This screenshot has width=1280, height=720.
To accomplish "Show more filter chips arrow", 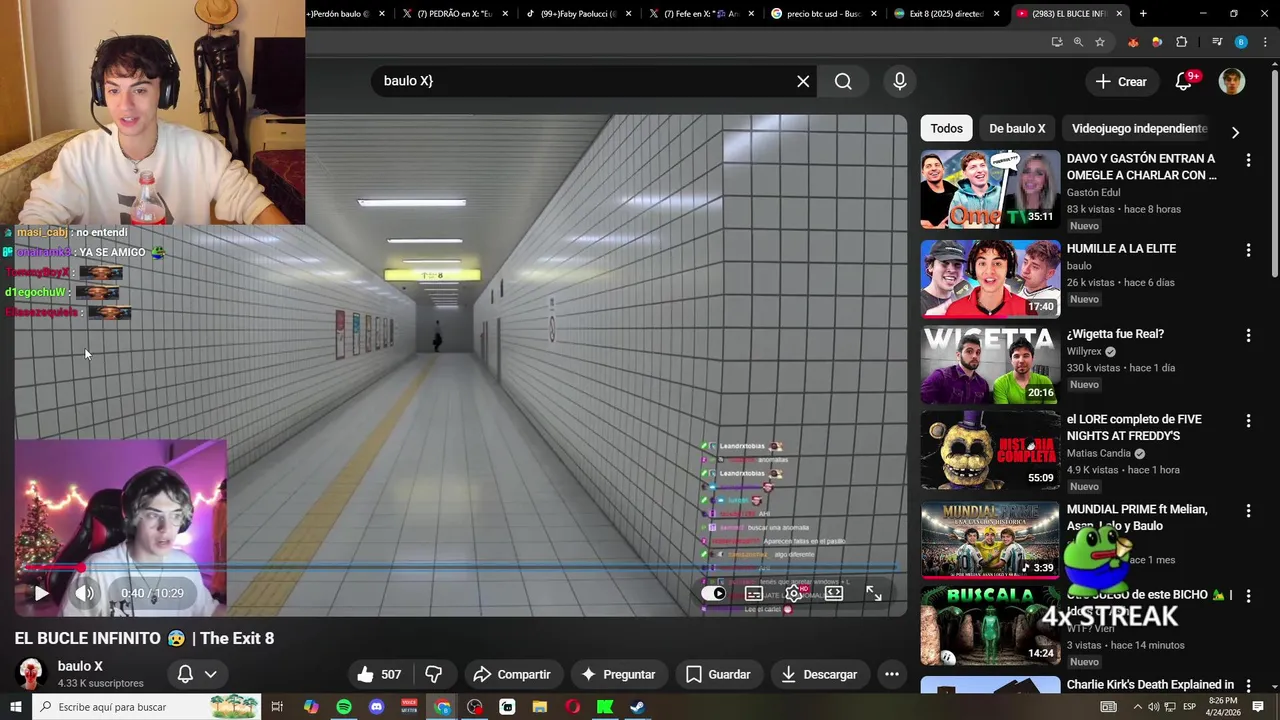I will (x=1235, y=132).
